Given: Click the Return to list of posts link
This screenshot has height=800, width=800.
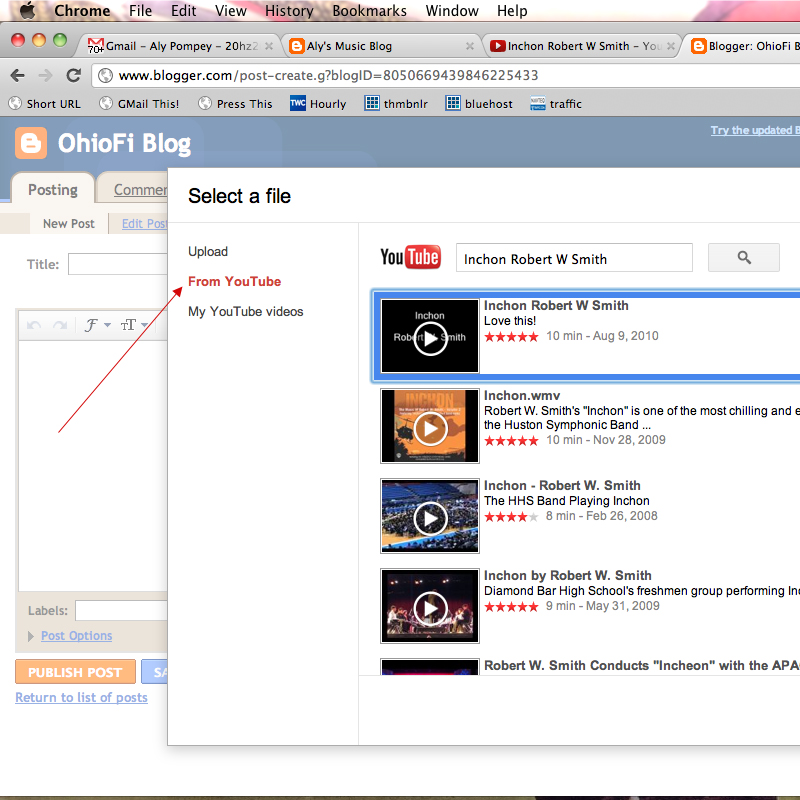Looking at the screenshot, I should click(x=81, y=697).
